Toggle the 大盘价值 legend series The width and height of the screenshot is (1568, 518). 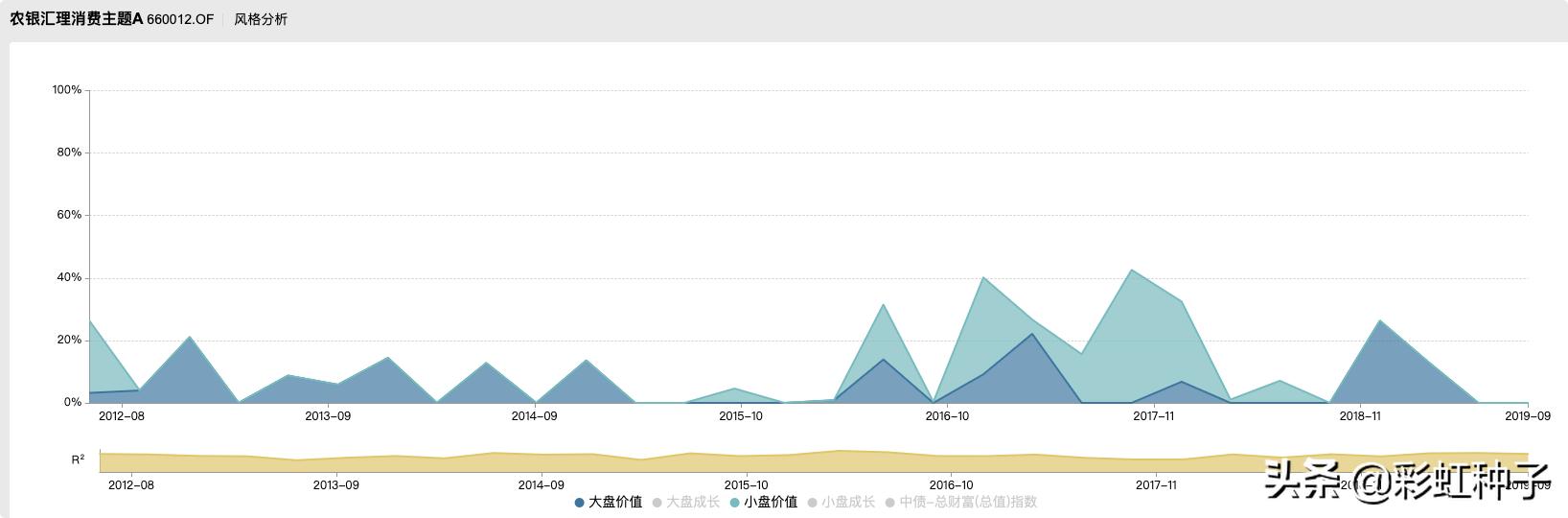609,502
